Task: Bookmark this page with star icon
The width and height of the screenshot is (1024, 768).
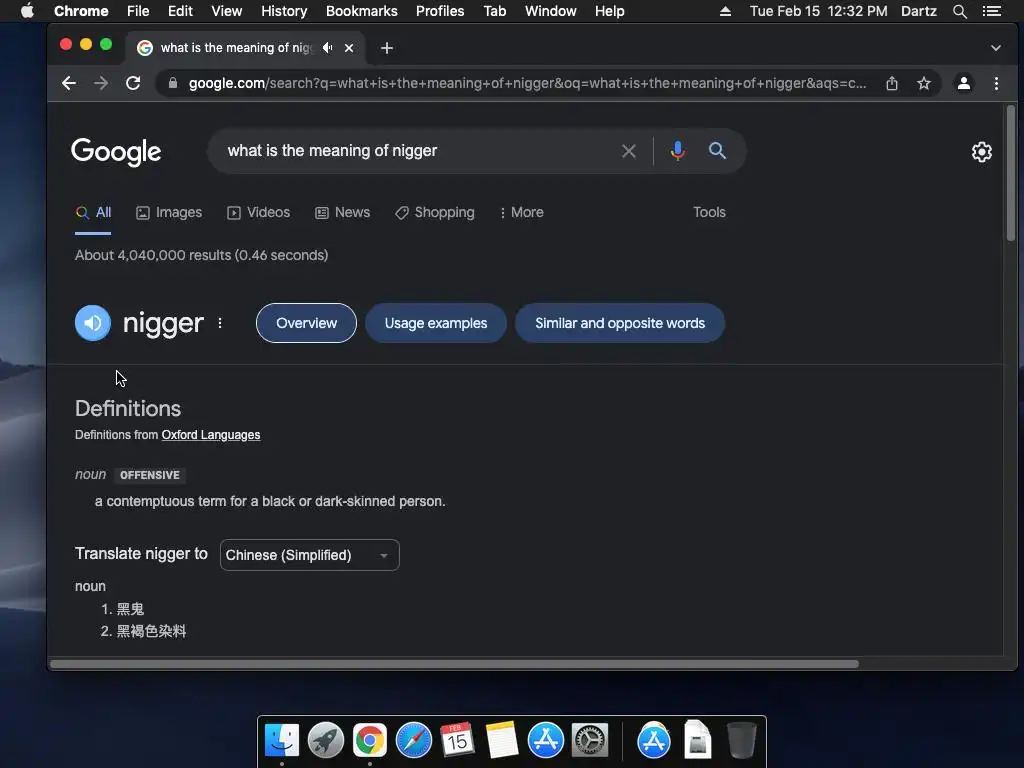Action: 923,83
